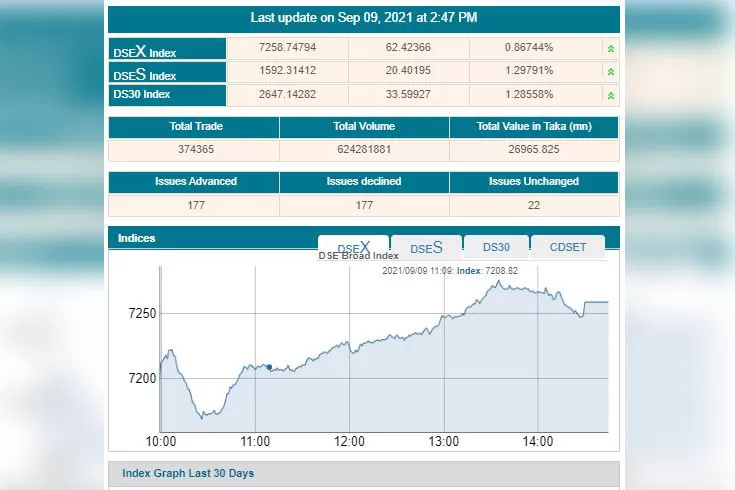This screenshot has width=735, height=490.
Task: Click the 13:00 x-axis label
Action: [x=443, y=442]
